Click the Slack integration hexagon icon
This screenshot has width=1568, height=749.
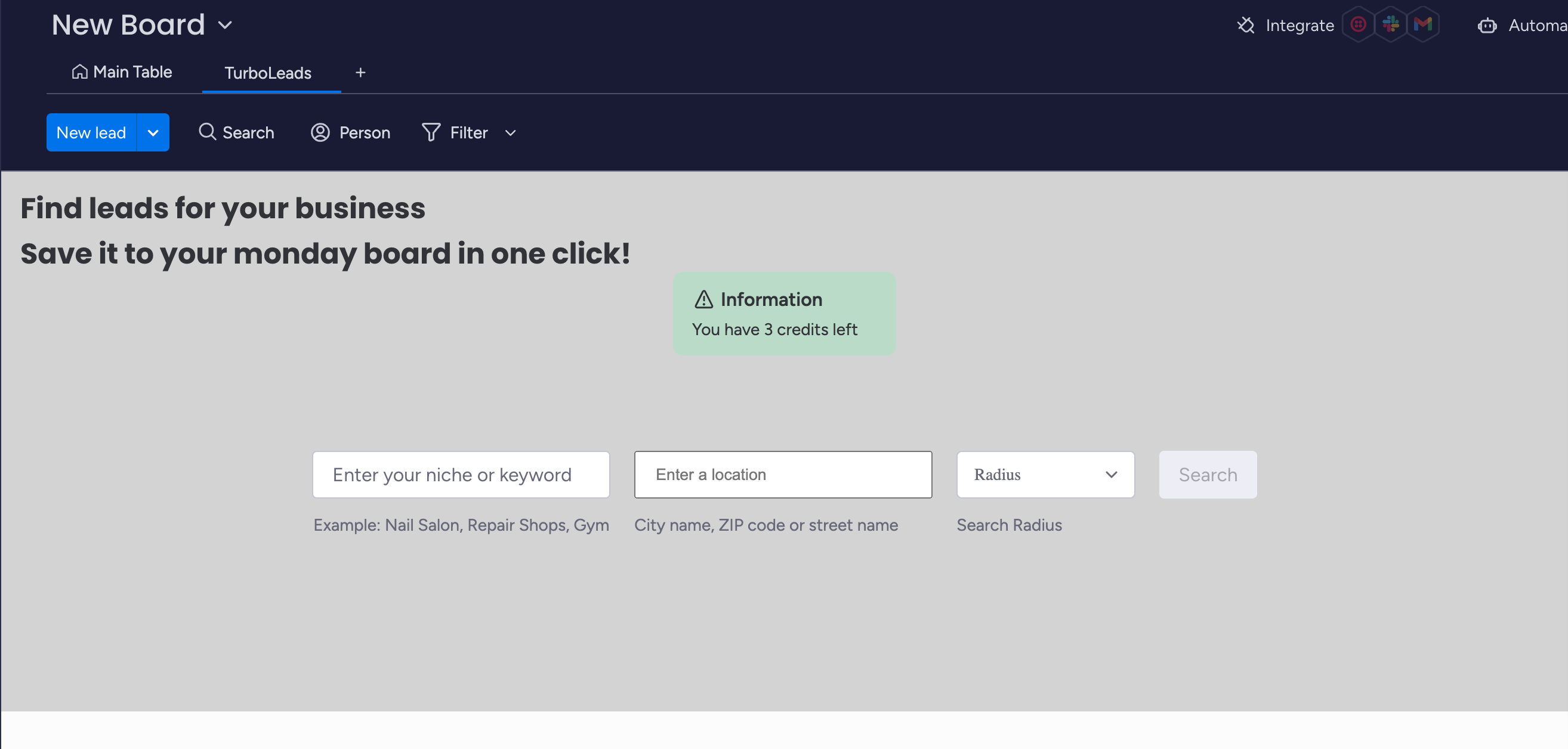pyautogui.click(x=1390, y=24)
